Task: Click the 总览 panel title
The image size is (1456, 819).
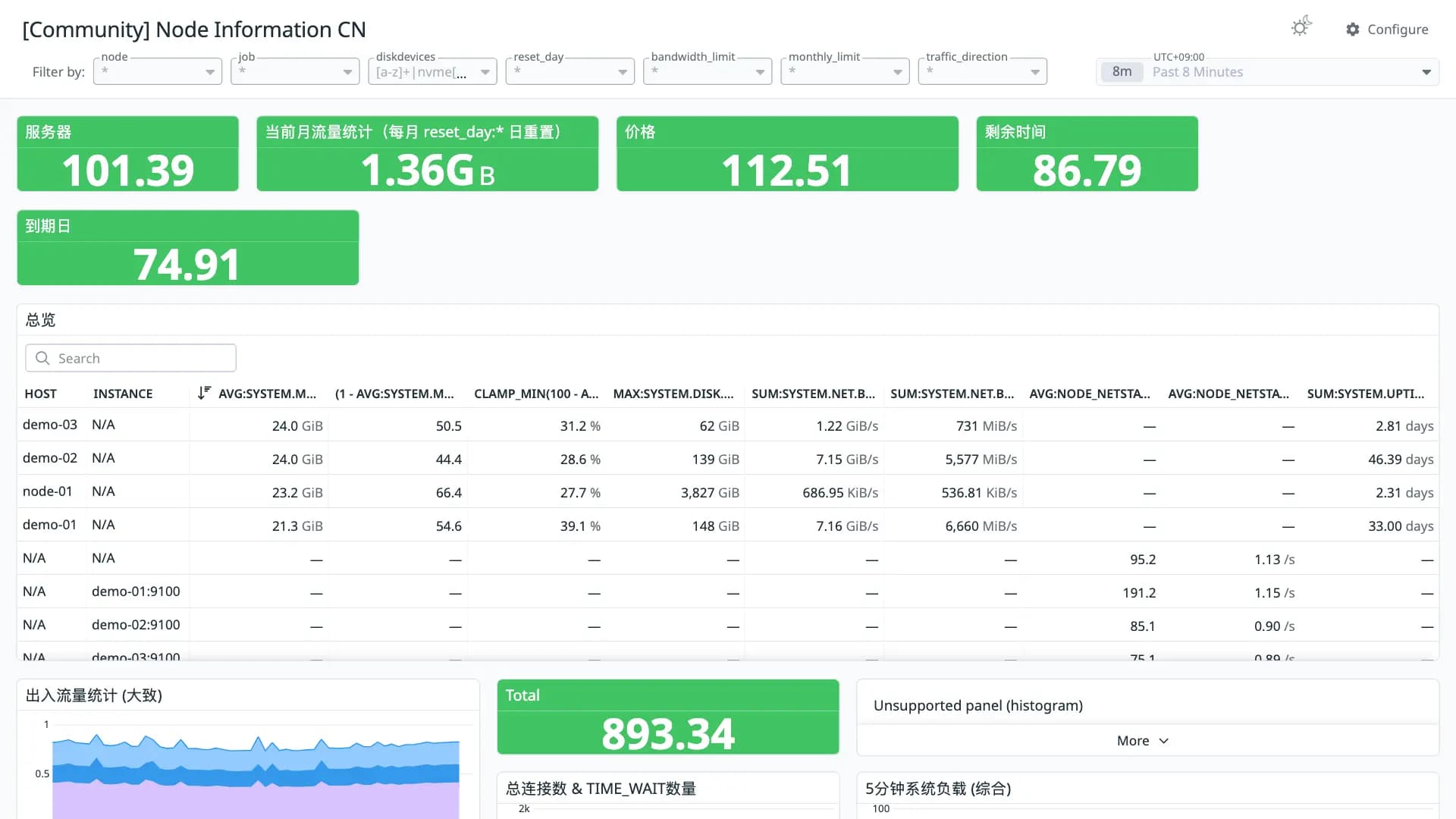Action: coord(40,320)
